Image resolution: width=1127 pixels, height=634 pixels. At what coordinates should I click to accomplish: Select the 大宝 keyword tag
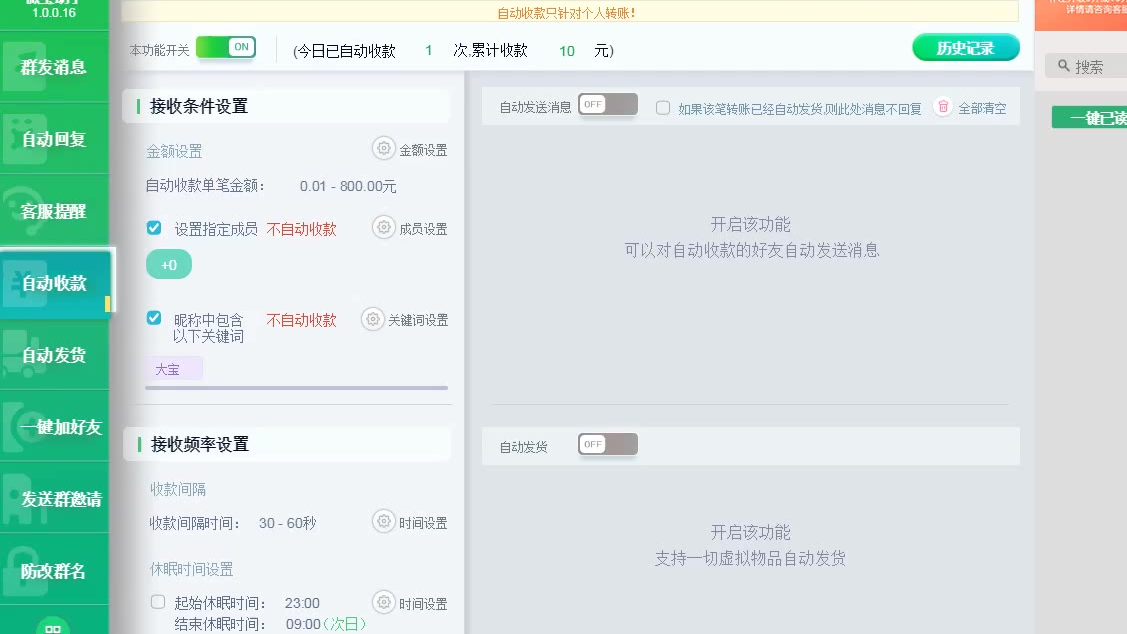(x=174, y=369)
